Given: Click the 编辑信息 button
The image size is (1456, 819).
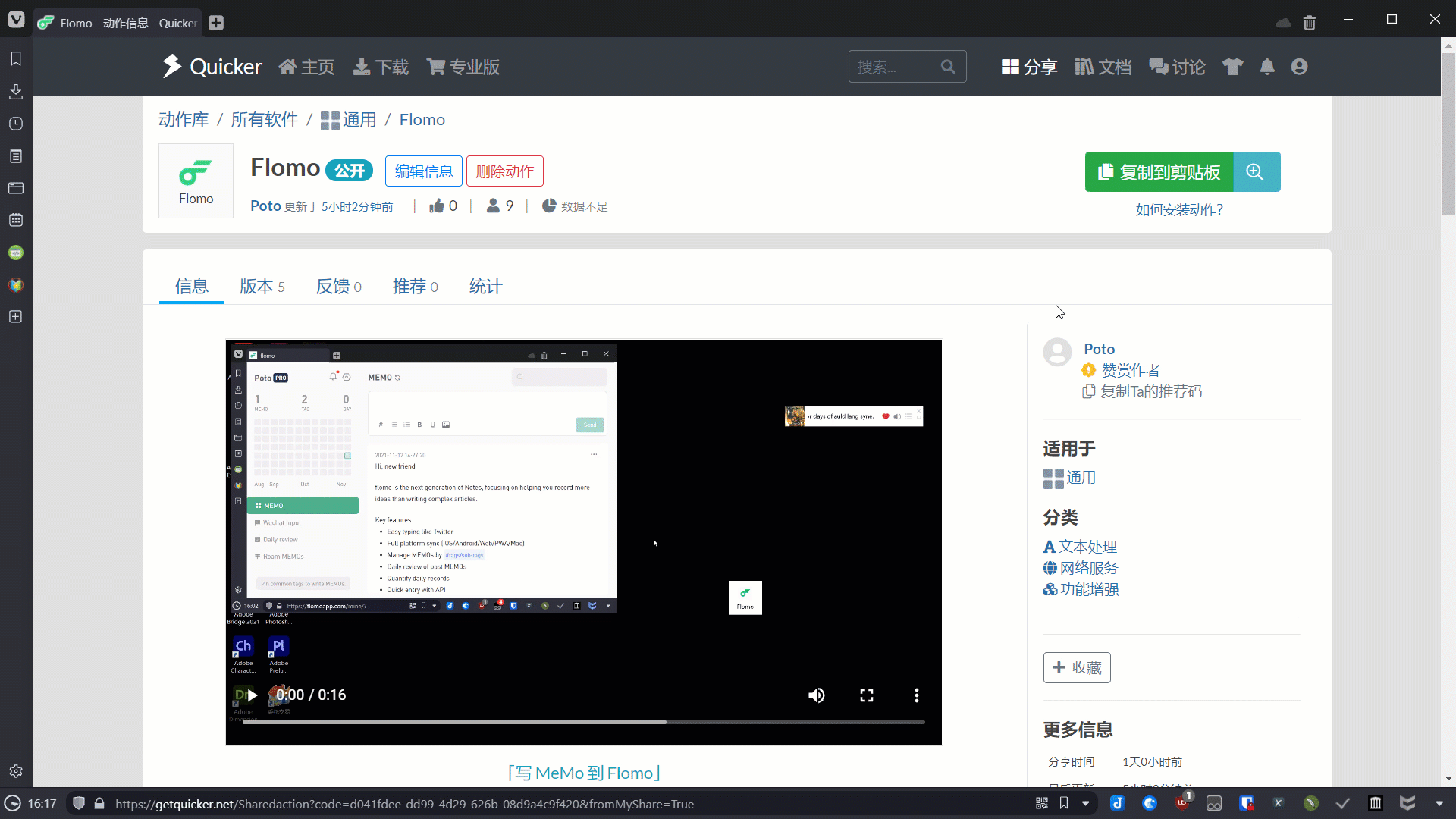Looking at the screenshot, I should 423,171.
